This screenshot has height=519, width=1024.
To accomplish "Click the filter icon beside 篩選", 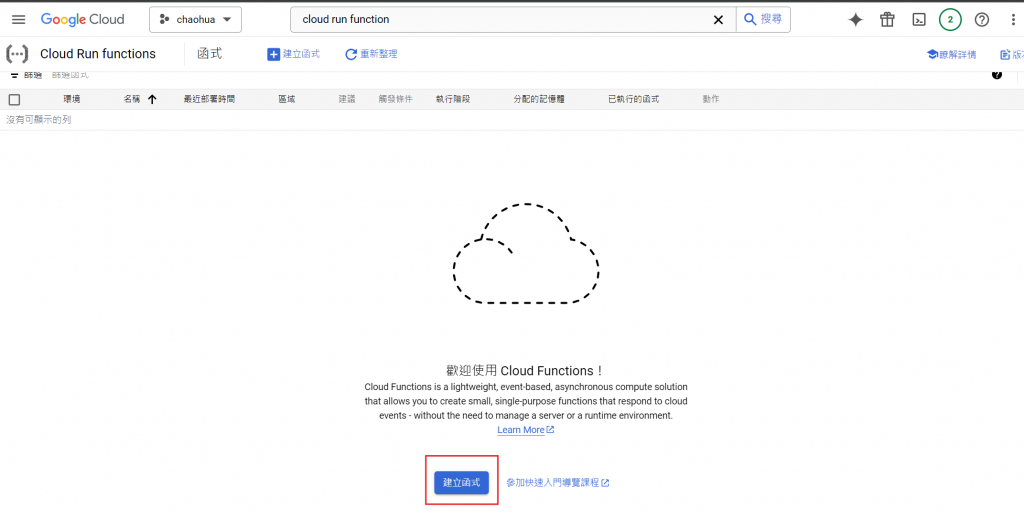I will tap(14, 76).
